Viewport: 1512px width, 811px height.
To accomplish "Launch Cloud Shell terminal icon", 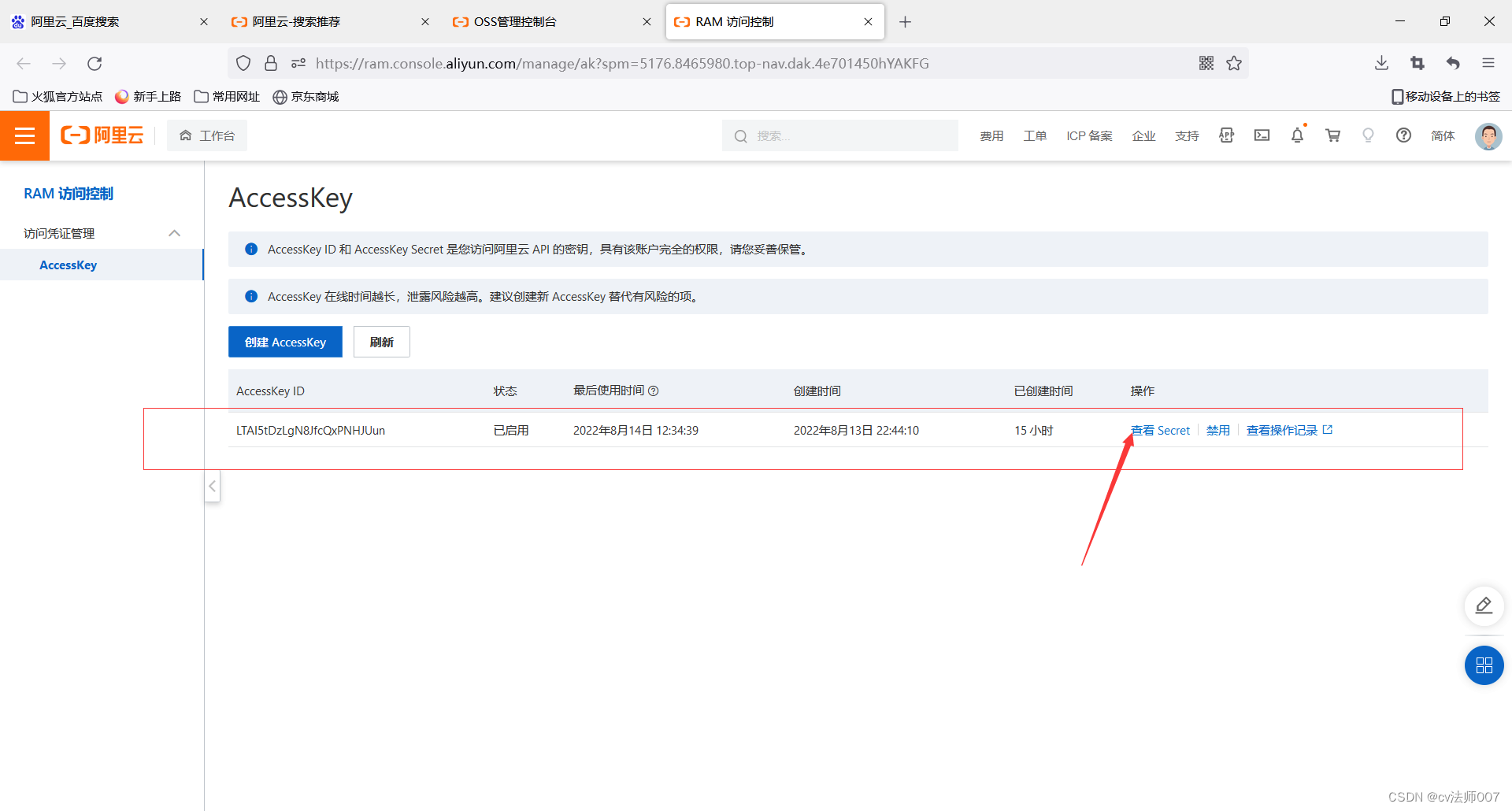I will (x=1262, y=135).
